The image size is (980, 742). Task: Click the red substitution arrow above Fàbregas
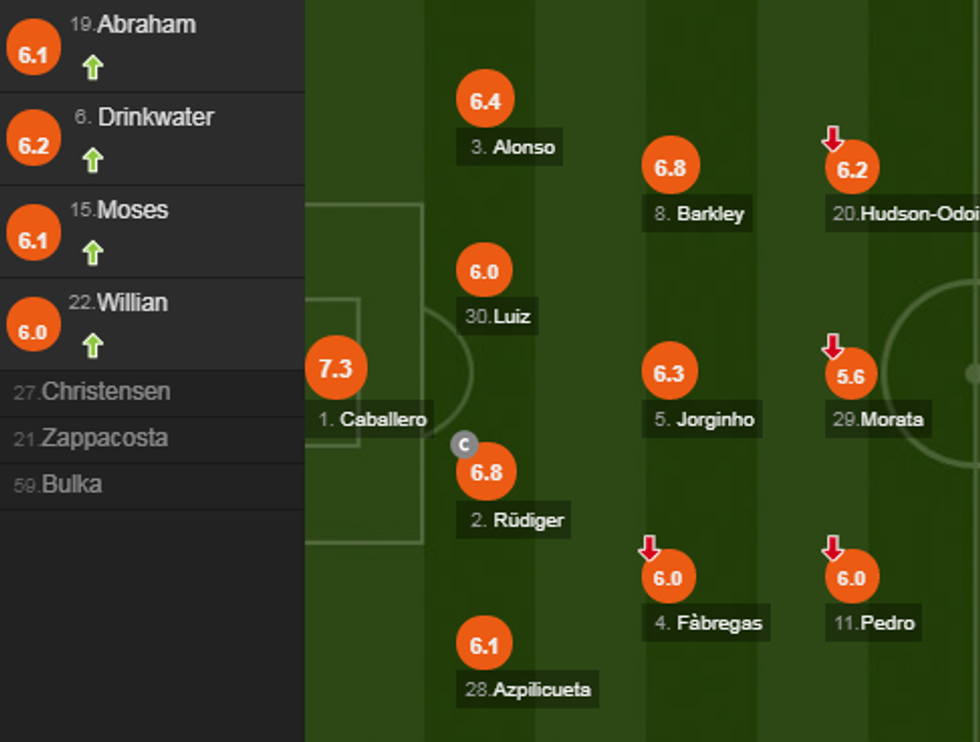(650, 547)
